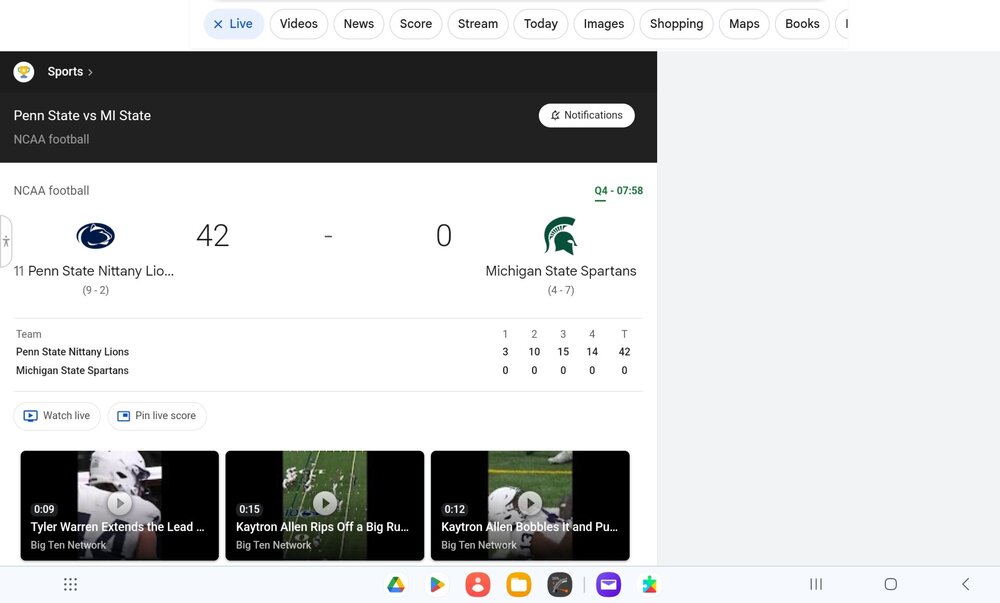The width and height of the screenshot is (1000, 603).
Task: Click the Watch live button
Action: click(57, 416)
